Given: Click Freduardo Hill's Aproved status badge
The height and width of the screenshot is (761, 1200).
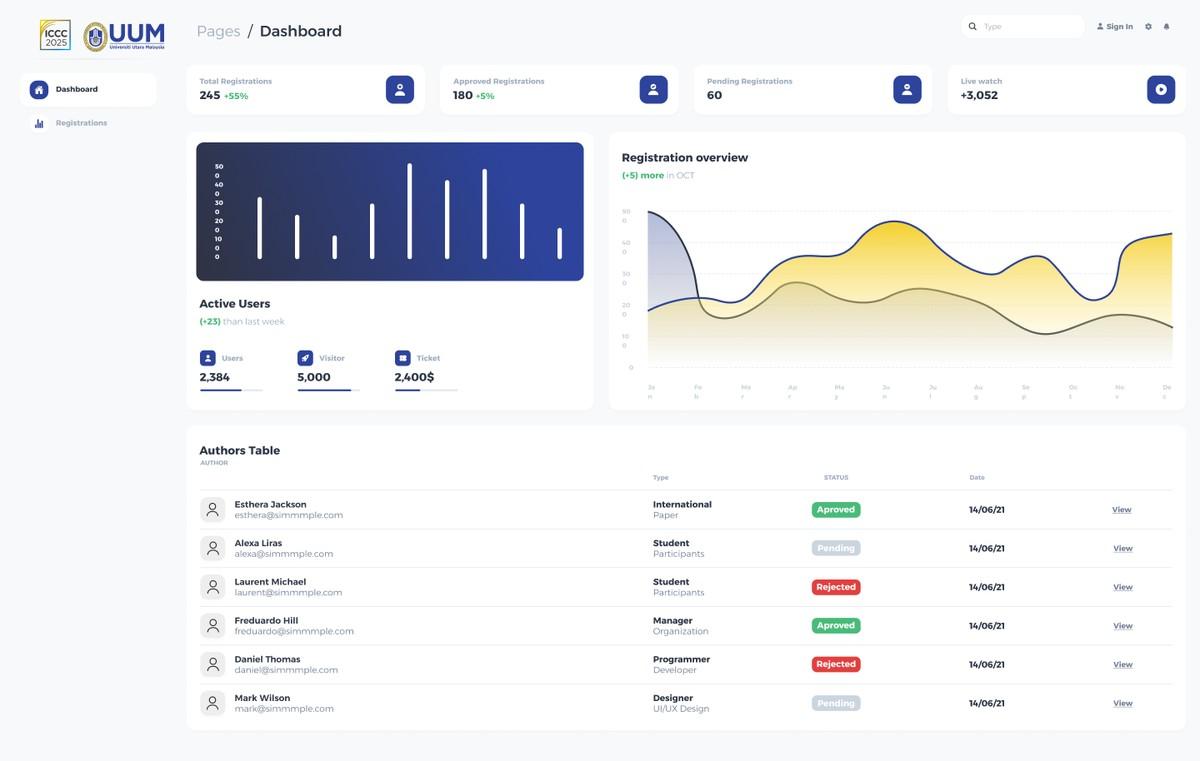Looking at the screenshot, I should pyautogui.click(x=836, y=626).
